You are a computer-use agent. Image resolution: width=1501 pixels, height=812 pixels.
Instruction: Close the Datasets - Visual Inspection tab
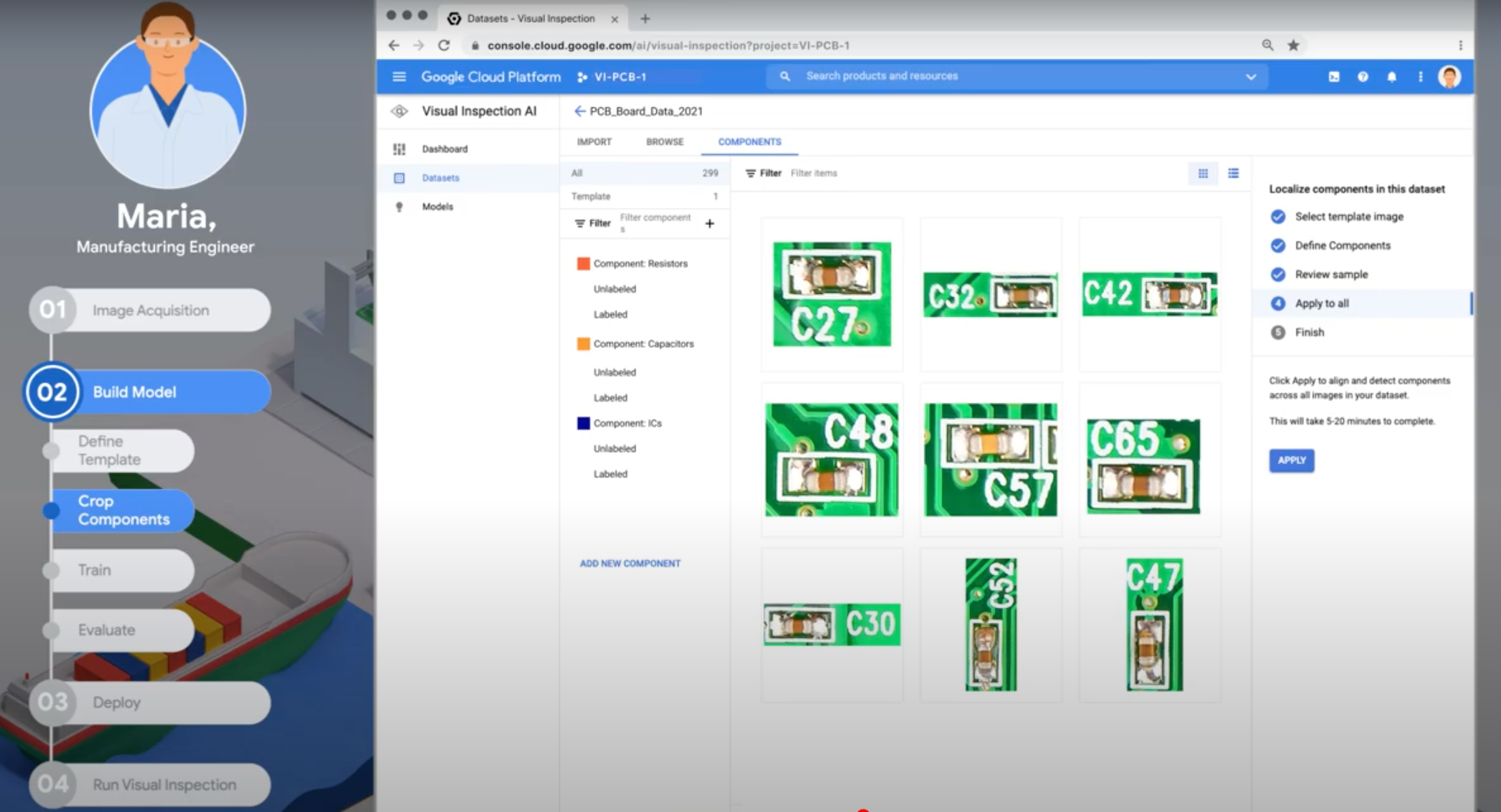tap(615, 19)
